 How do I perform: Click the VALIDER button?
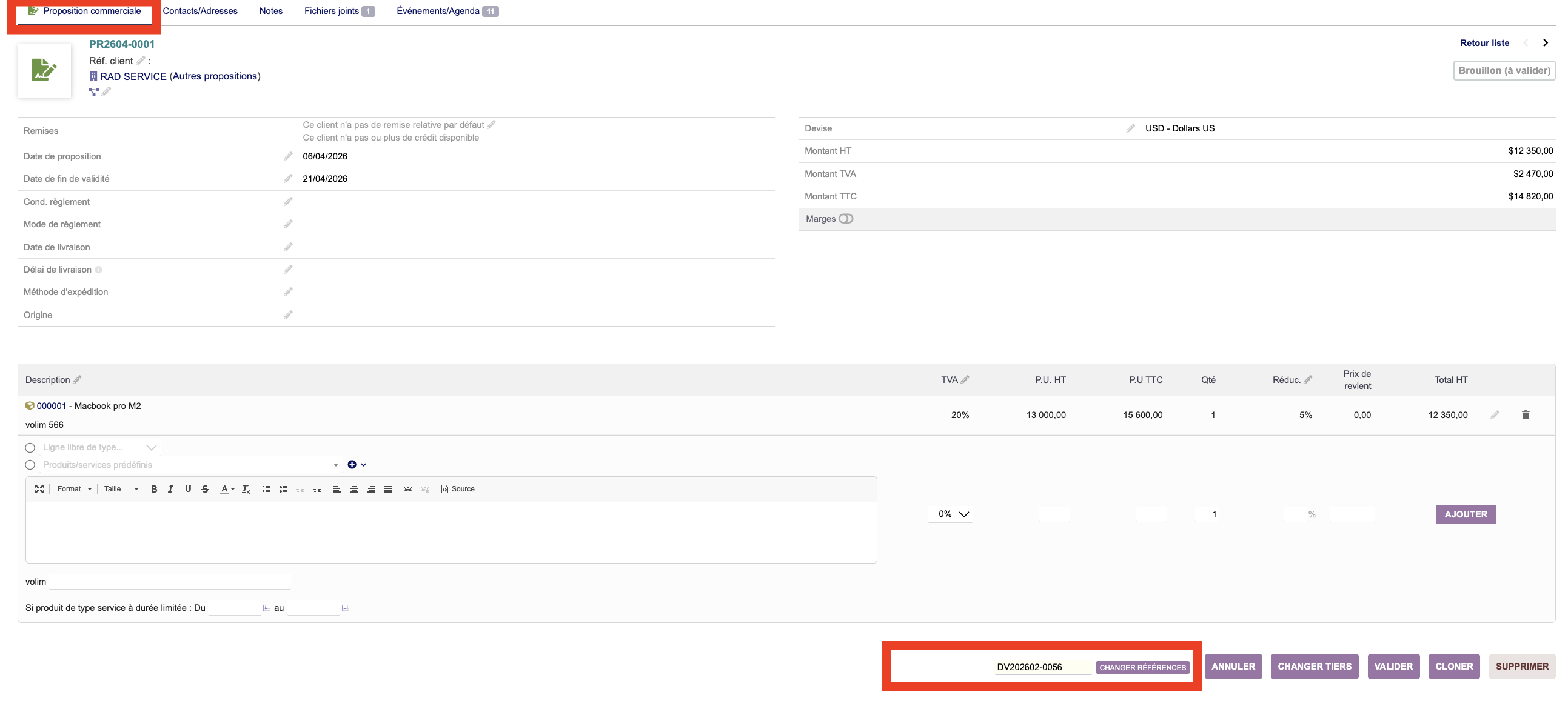(x=1393, y=667)
